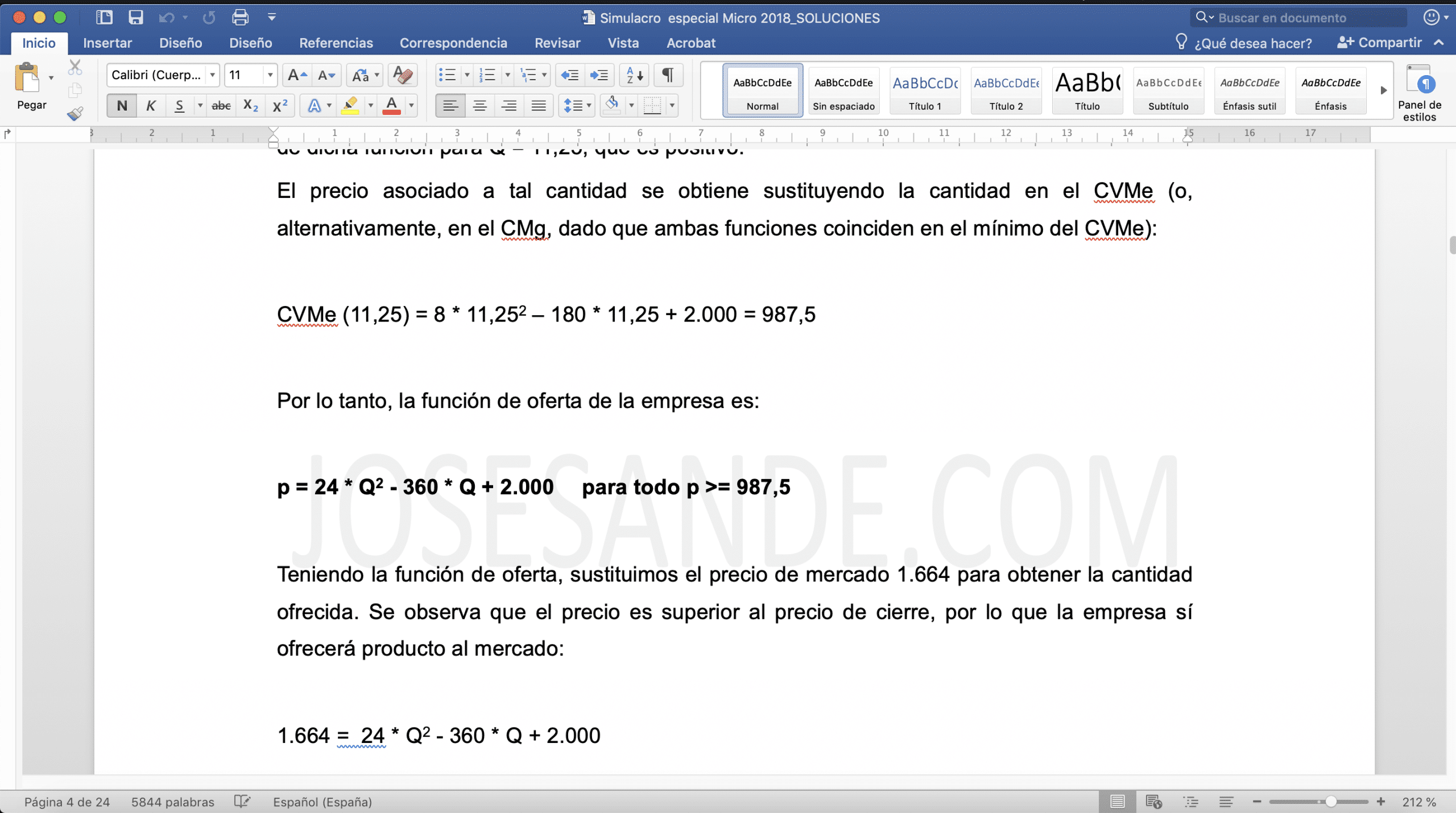Toggle the numbered list
The width and height of the screenshot is (1456, 813).
(x=487, y=75)
